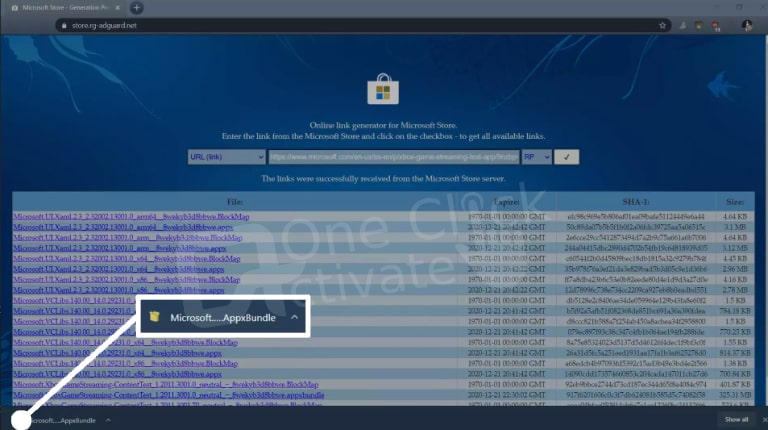Select the 770.23 KB size cell
This screenshot has height=430, width=768.
(735, 332)
